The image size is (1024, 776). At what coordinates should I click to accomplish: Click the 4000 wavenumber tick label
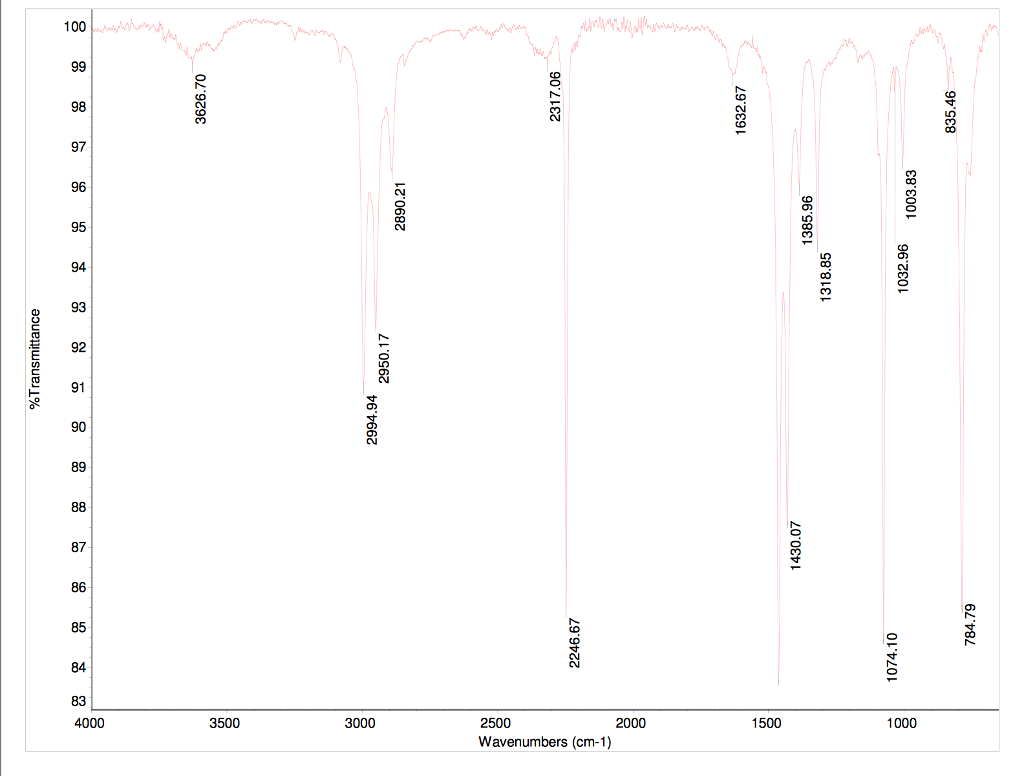[x=89, y=722]
